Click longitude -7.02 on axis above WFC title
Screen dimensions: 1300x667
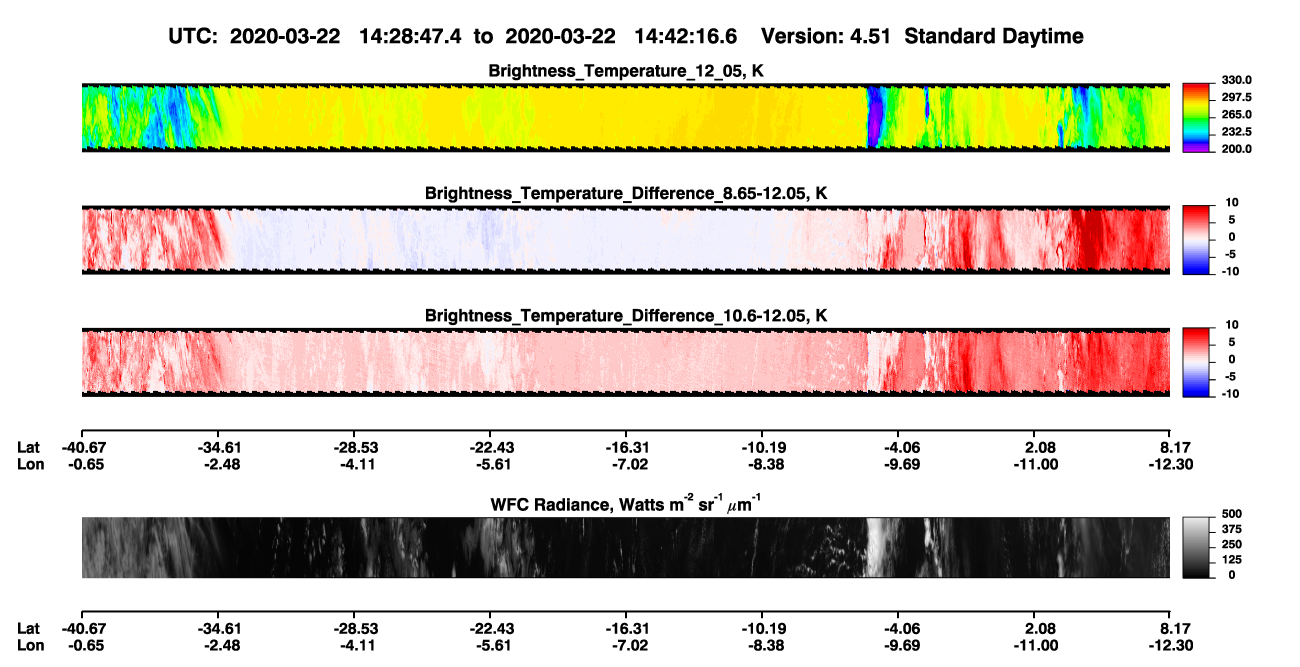[x=626, y=464]
